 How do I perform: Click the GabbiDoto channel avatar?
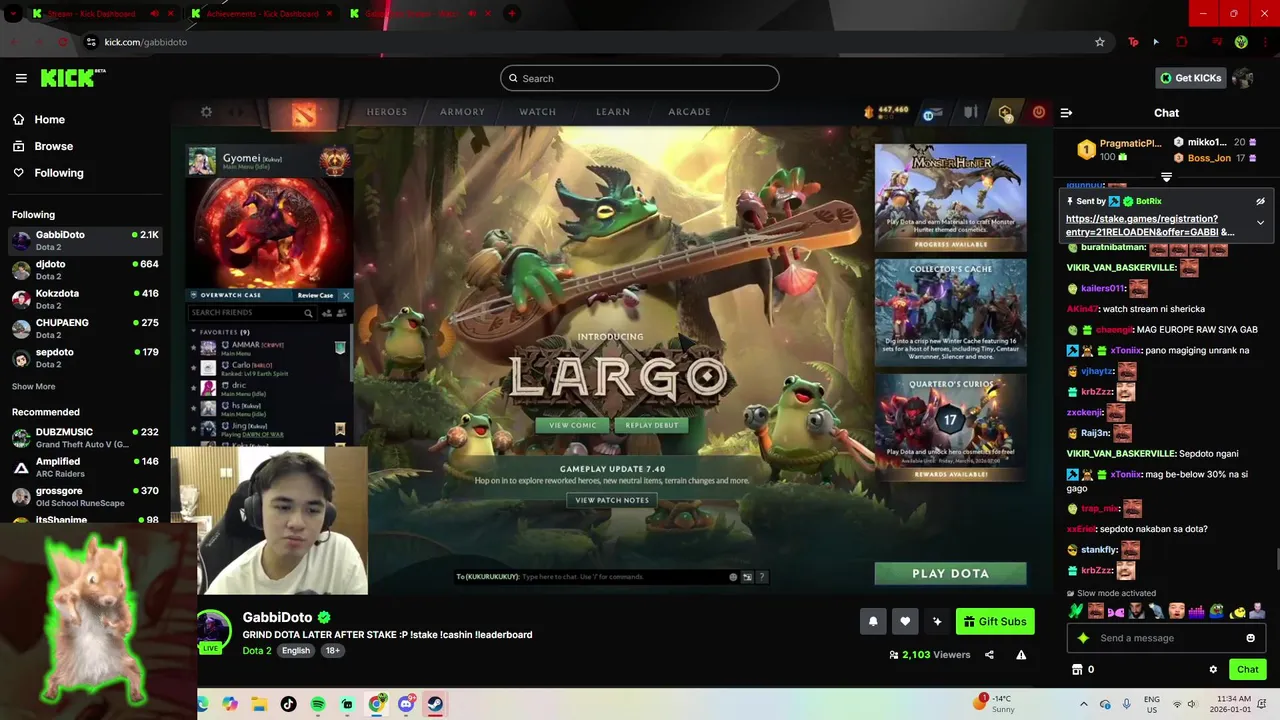(x=212, y=631)
